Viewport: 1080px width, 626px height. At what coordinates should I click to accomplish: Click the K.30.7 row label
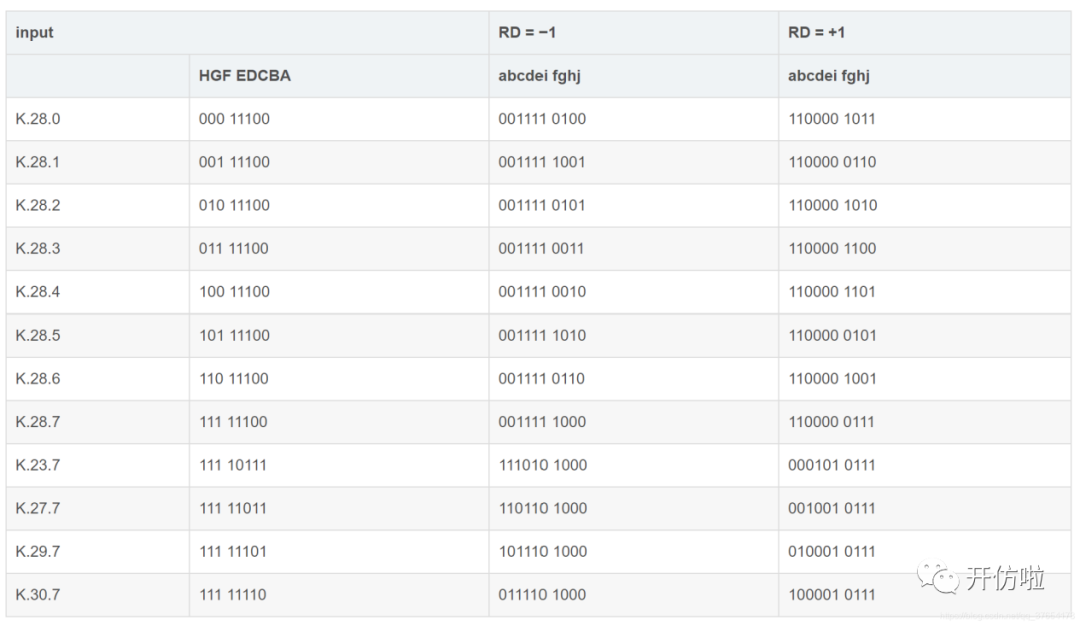click(38, 594)
